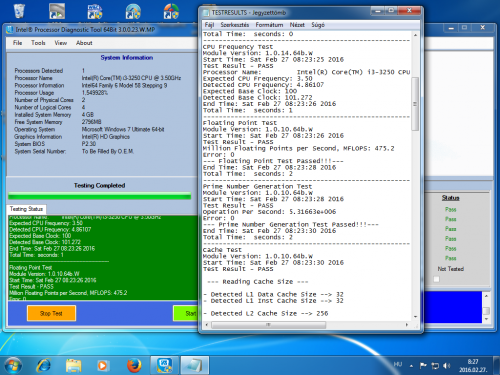Click the Processor Name value i3-3250 CPU @ 3.50GHz
Viewport: 500px width, 375px height.
[131, 78]
